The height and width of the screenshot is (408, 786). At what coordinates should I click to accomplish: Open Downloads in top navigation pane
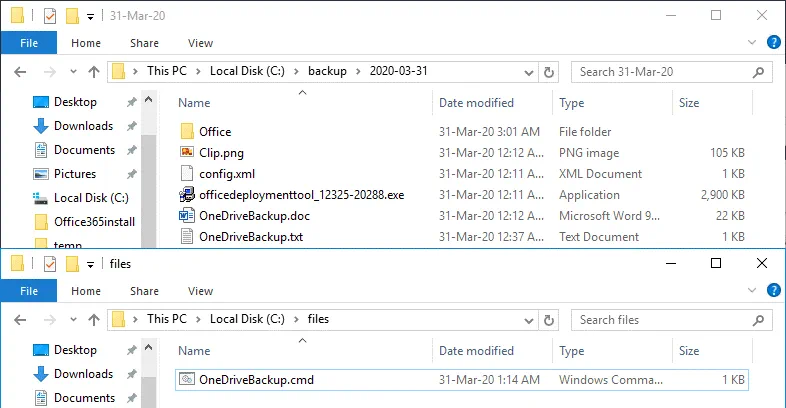(x=83, y=126)
